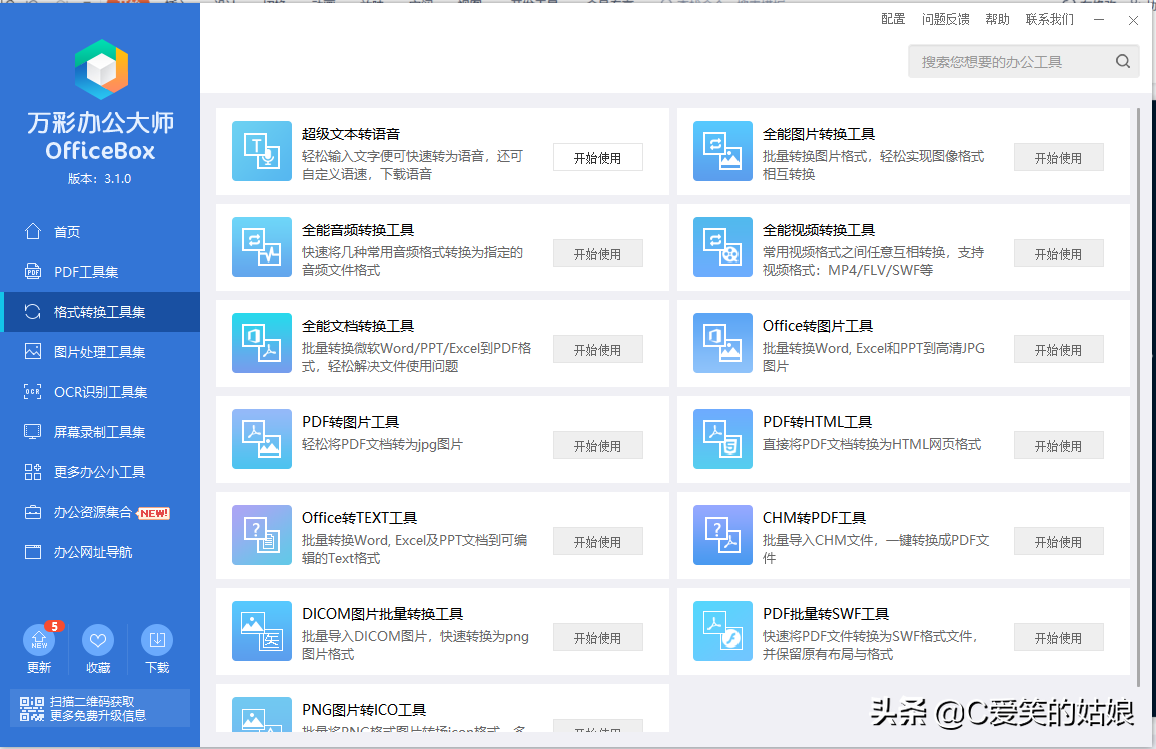This screenshot has width=1156, height=749.
Task: Click the Office转图片工具 tool icon
Action: (x=722, y=343)
